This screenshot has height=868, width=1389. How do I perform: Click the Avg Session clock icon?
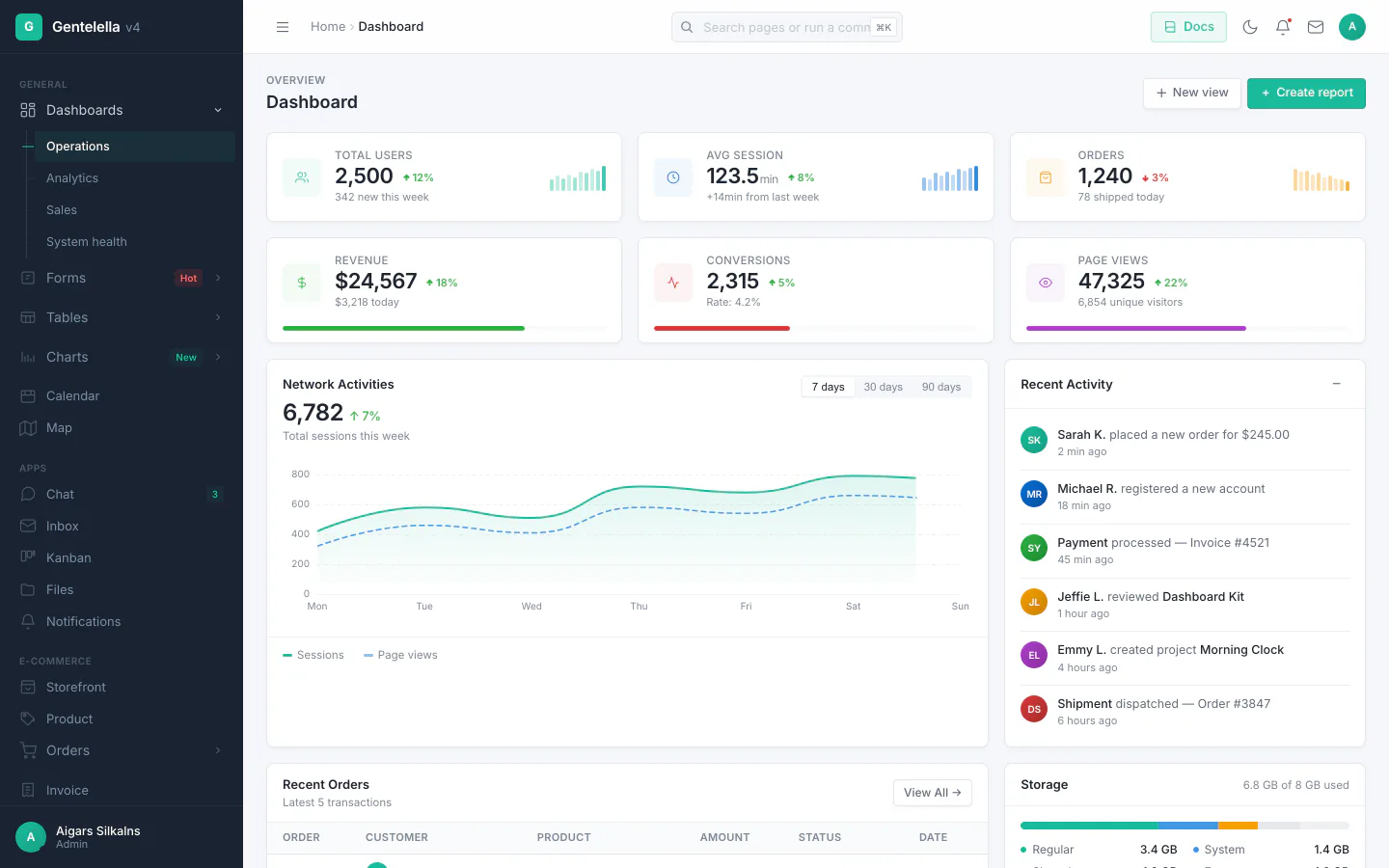tap(673, 177)
